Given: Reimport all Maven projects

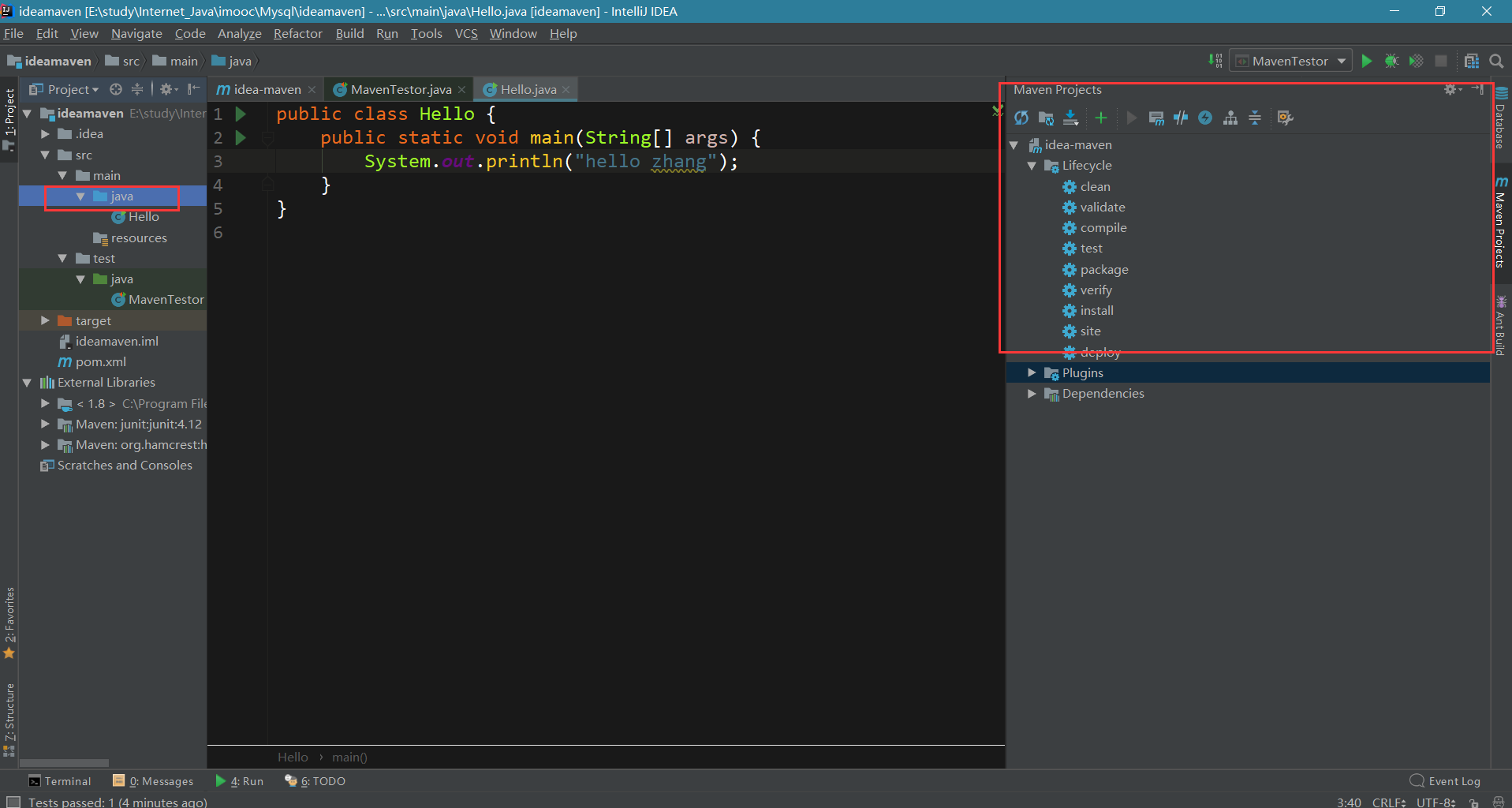Looking at the screenshot, I should coord(1021,118).
